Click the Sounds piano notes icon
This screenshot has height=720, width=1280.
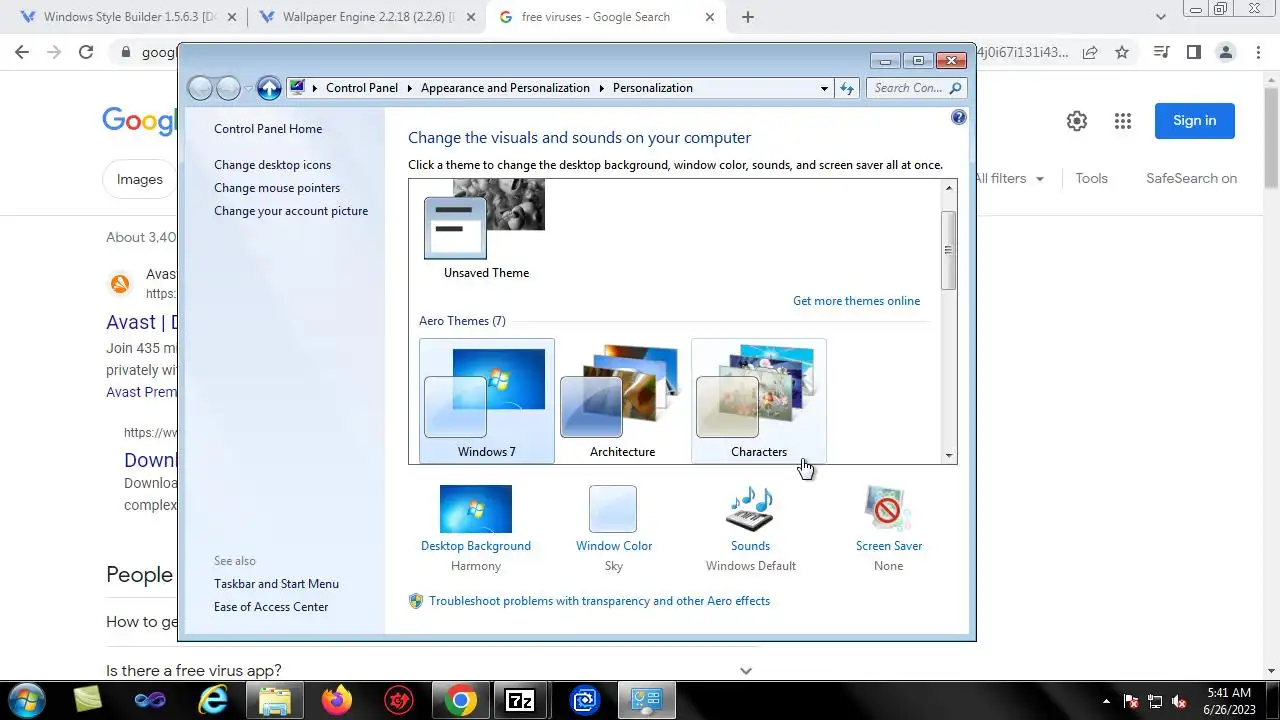click(x=750, y=509)
